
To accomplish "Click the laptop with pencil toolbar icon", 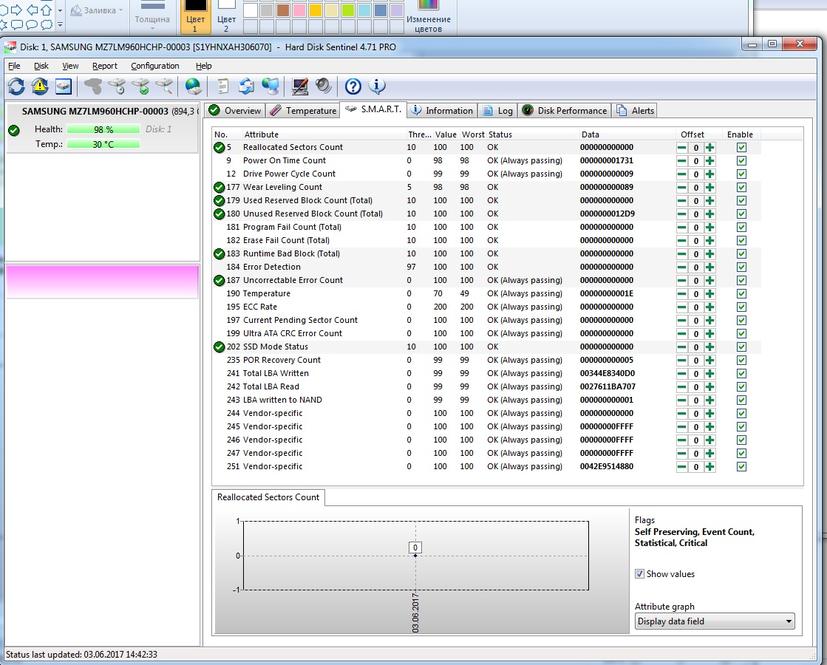I will [x=300, y=86].
